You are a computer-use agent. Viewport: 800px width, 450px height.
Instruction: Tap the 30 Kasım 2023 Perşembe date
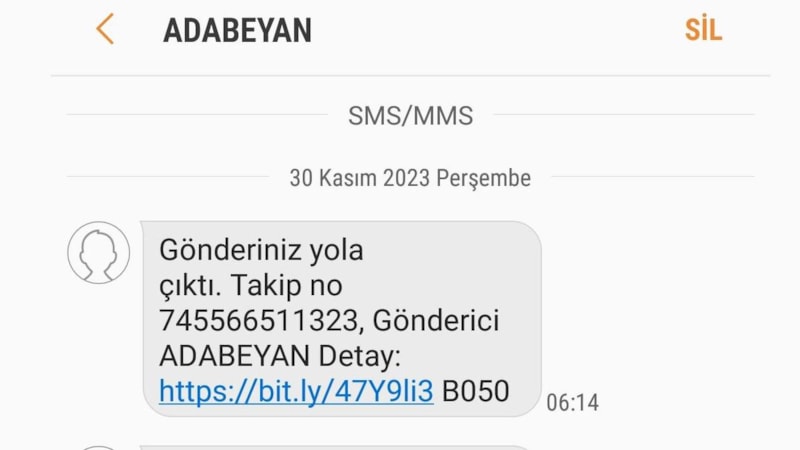tap(410, 178)
